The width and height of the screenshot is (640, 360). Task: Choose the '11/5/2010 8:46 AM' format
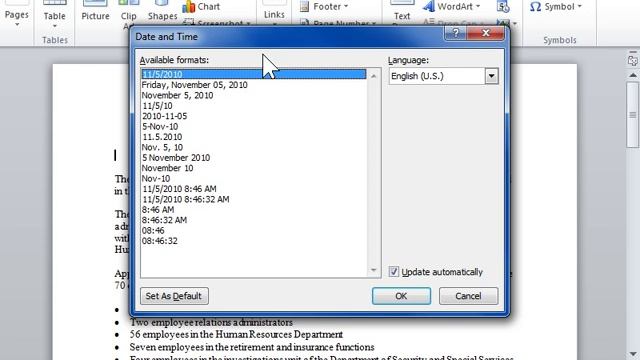[179, 189]
